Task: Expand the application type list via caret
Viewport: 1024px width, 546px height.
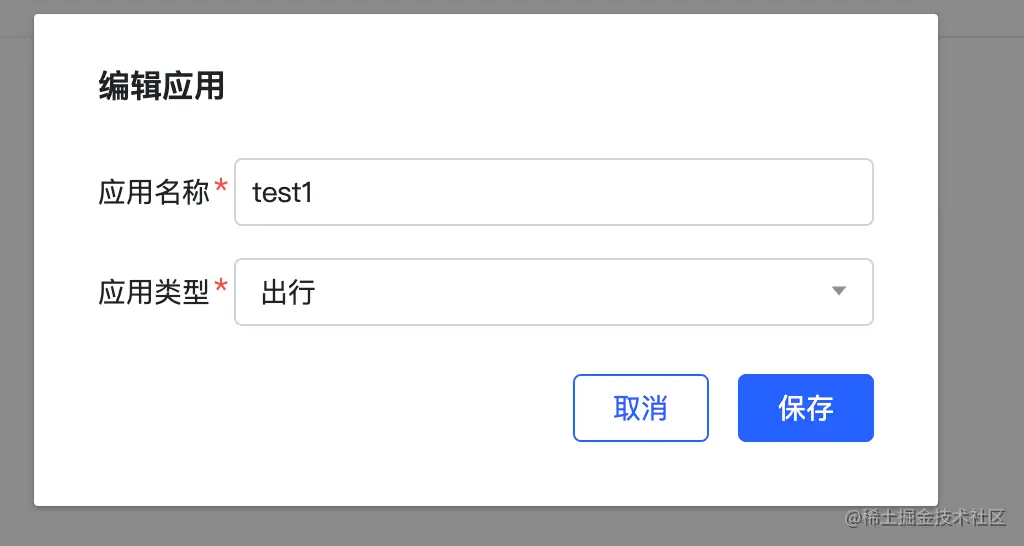Action: 839,291
